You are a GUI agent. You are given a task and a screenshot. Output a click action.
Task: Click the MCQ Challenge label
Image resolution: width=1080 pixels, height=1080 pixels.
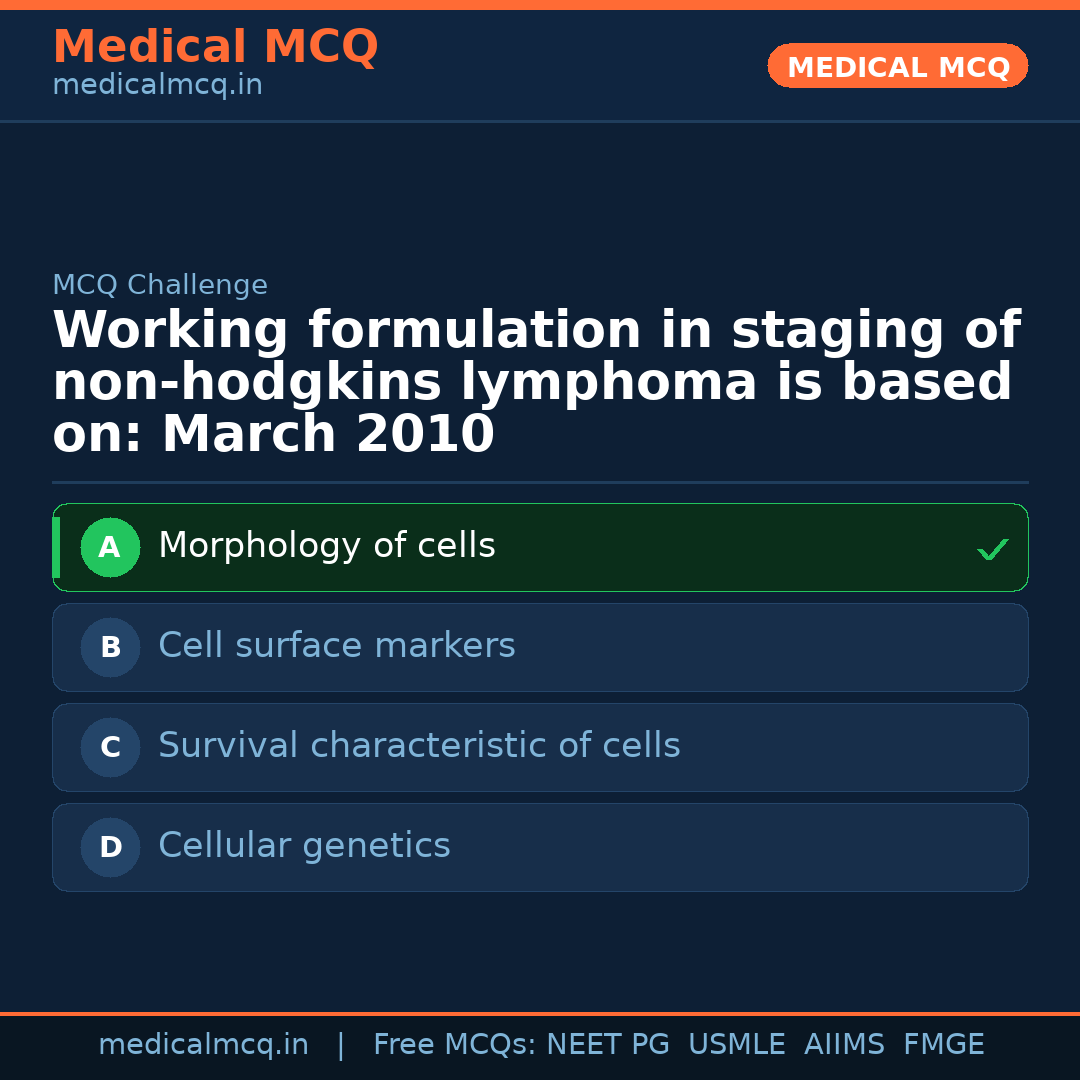160,286
